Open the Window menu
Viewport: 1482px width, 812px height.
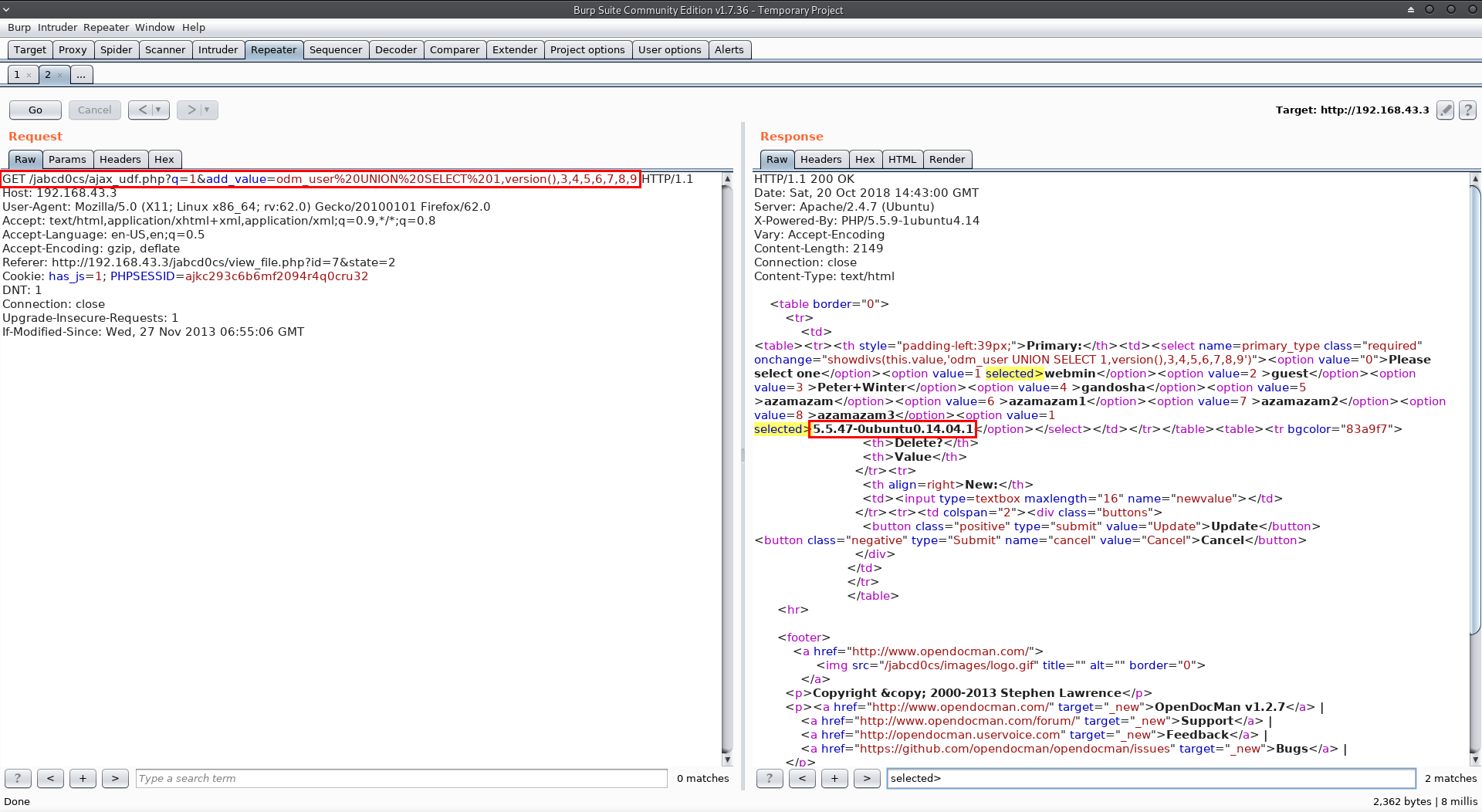[155, 27]
